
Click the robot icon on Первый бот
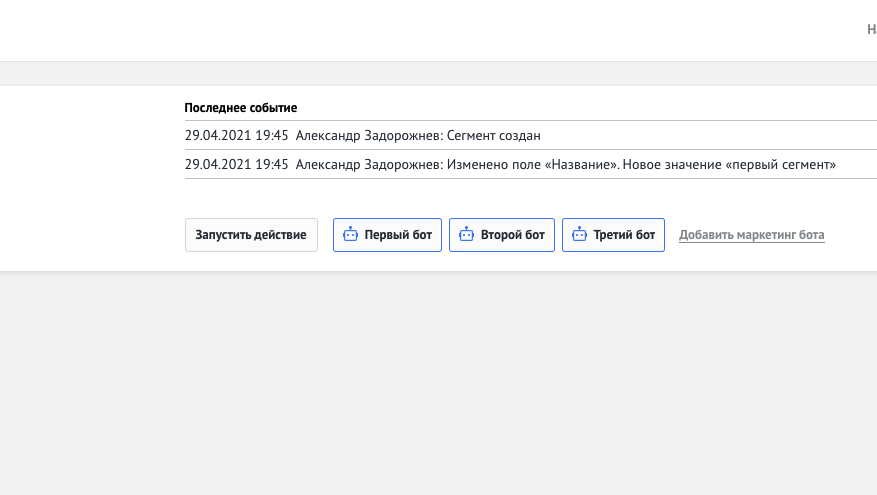(350, 234)
